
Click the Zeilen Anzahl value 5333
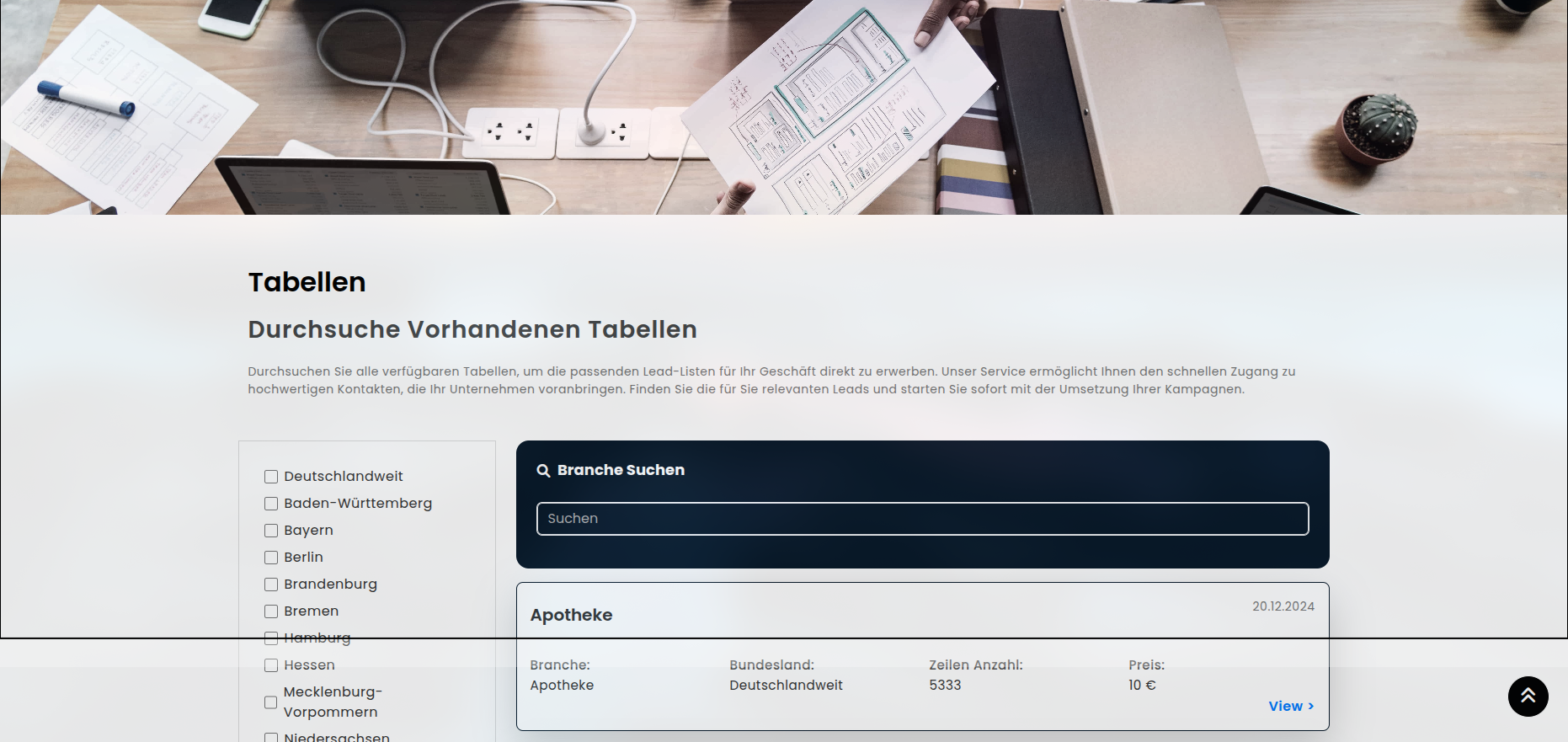coord(945,686)
